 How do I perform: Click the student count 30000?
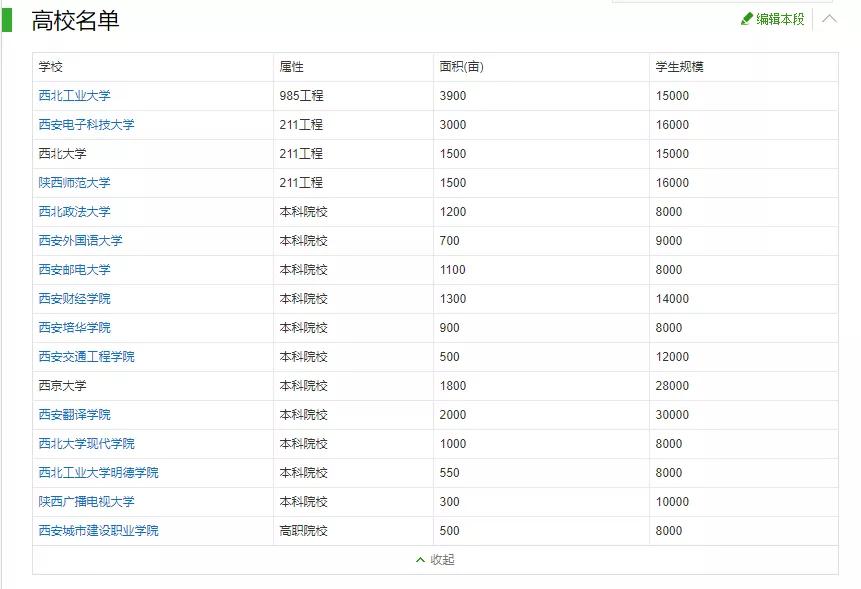coord(672,414)
